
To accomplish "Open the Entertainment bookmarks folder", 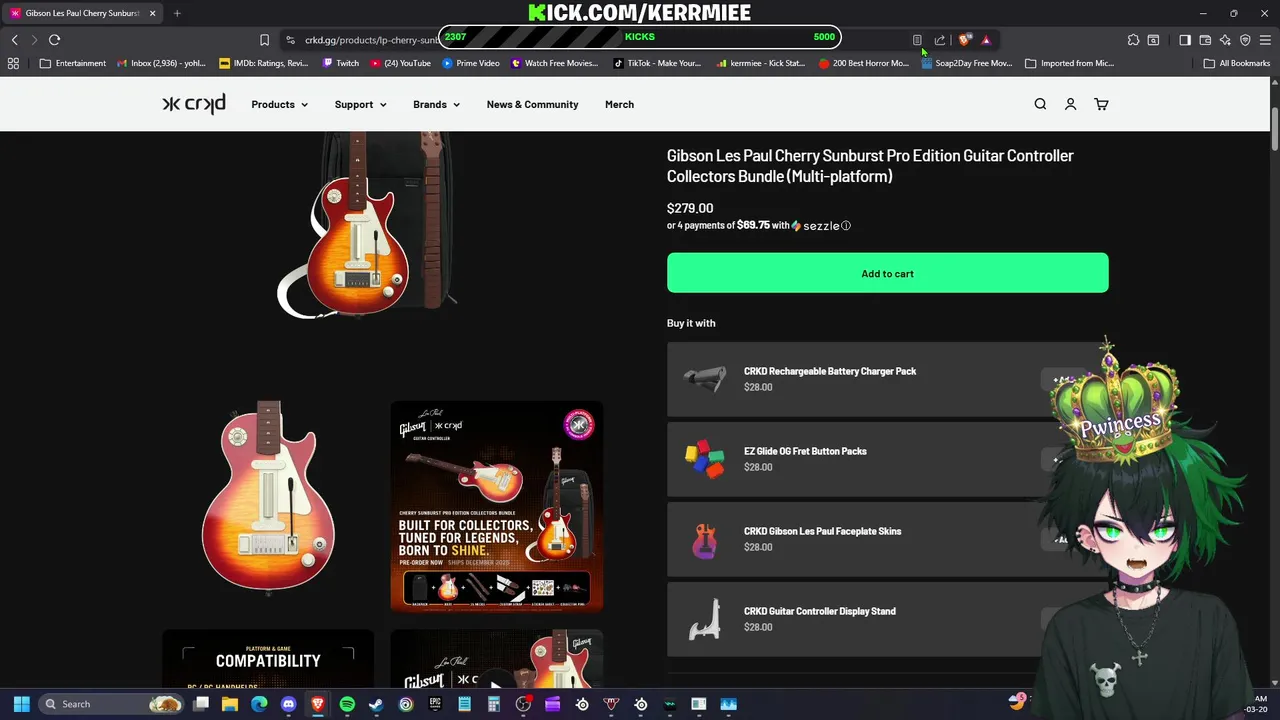I will pos(72,63).
